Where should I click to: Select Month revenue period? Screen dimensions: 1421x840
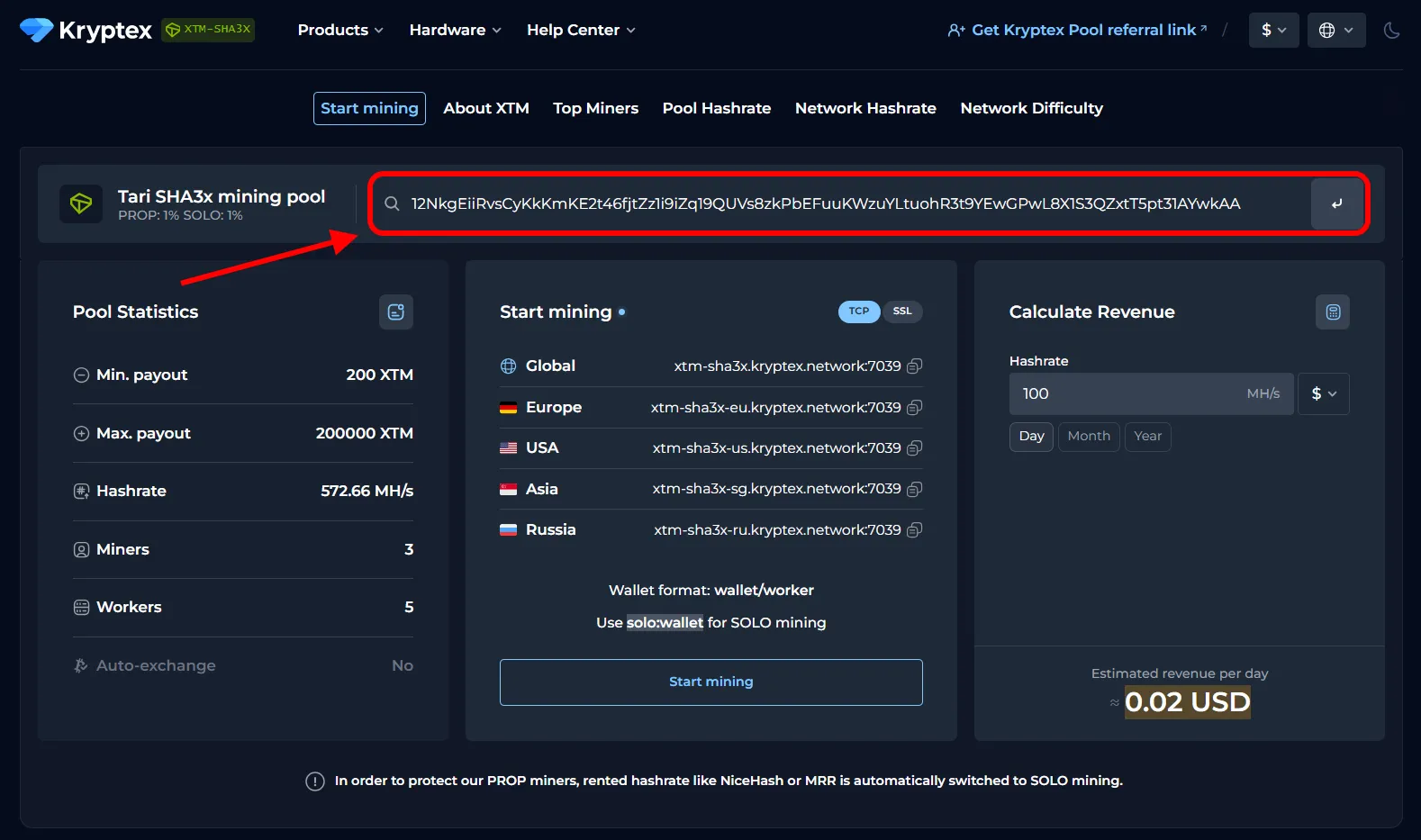[1088, 437]
